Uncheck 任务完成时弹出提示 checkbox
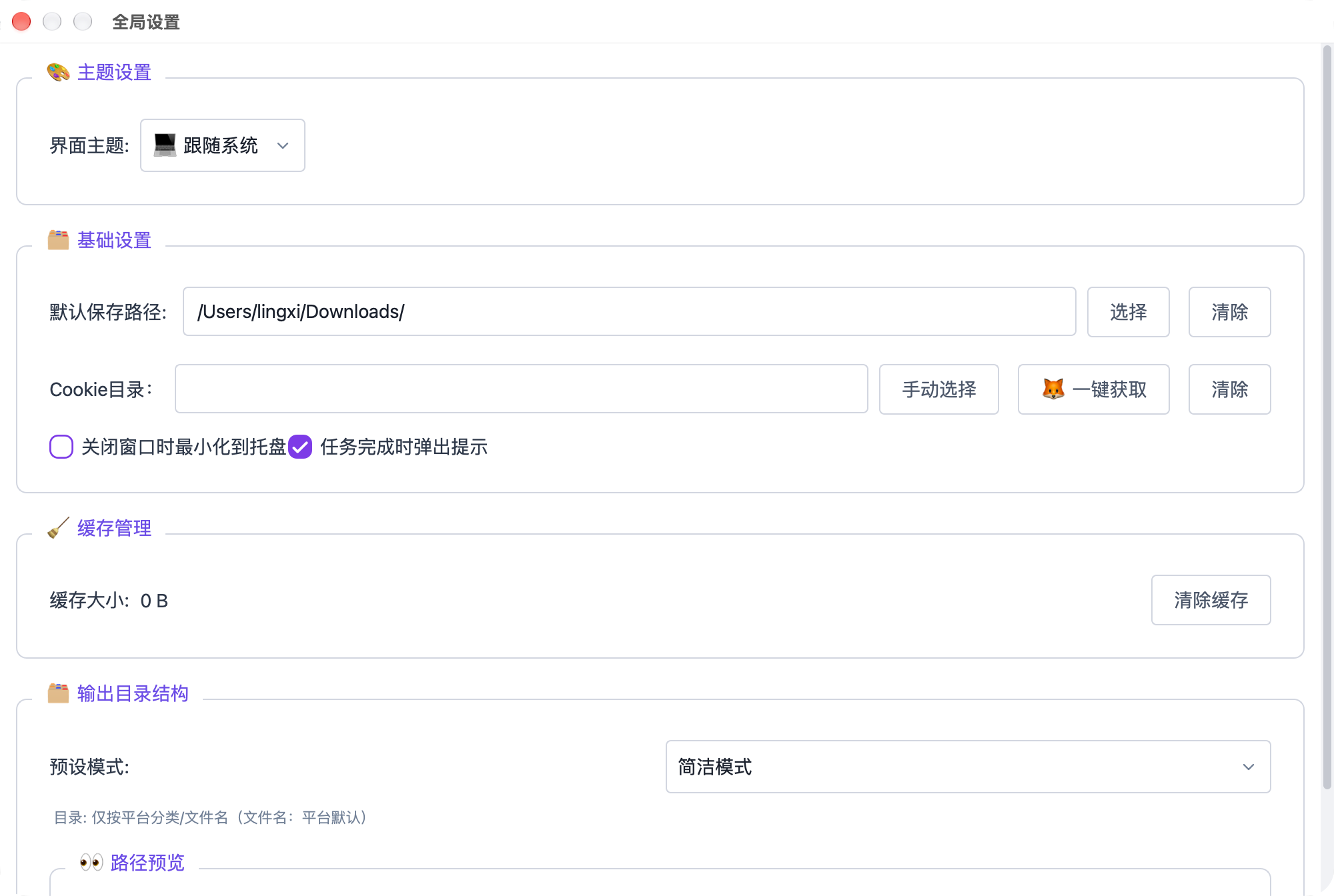The width and height of the screenshot is (1334, 896). [300, 447]
